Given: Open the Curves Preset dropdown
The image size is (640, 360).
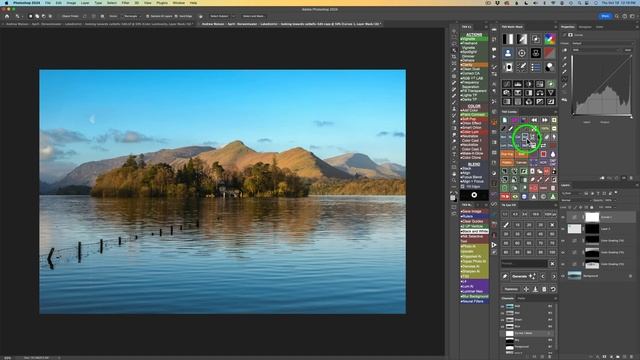Looking at the screenshot, I should point(602,43).
